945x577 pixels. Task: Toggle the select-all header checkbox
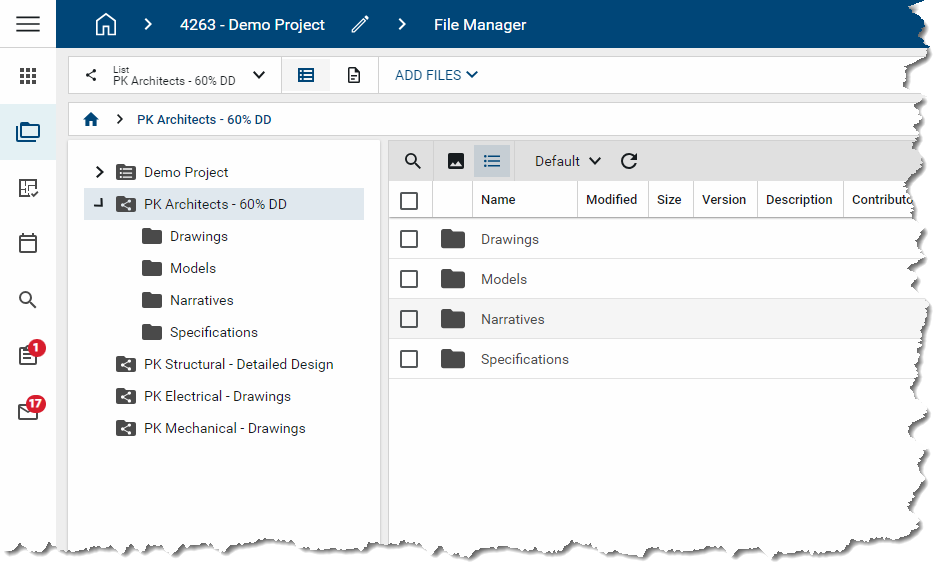[x=409, y=200]
